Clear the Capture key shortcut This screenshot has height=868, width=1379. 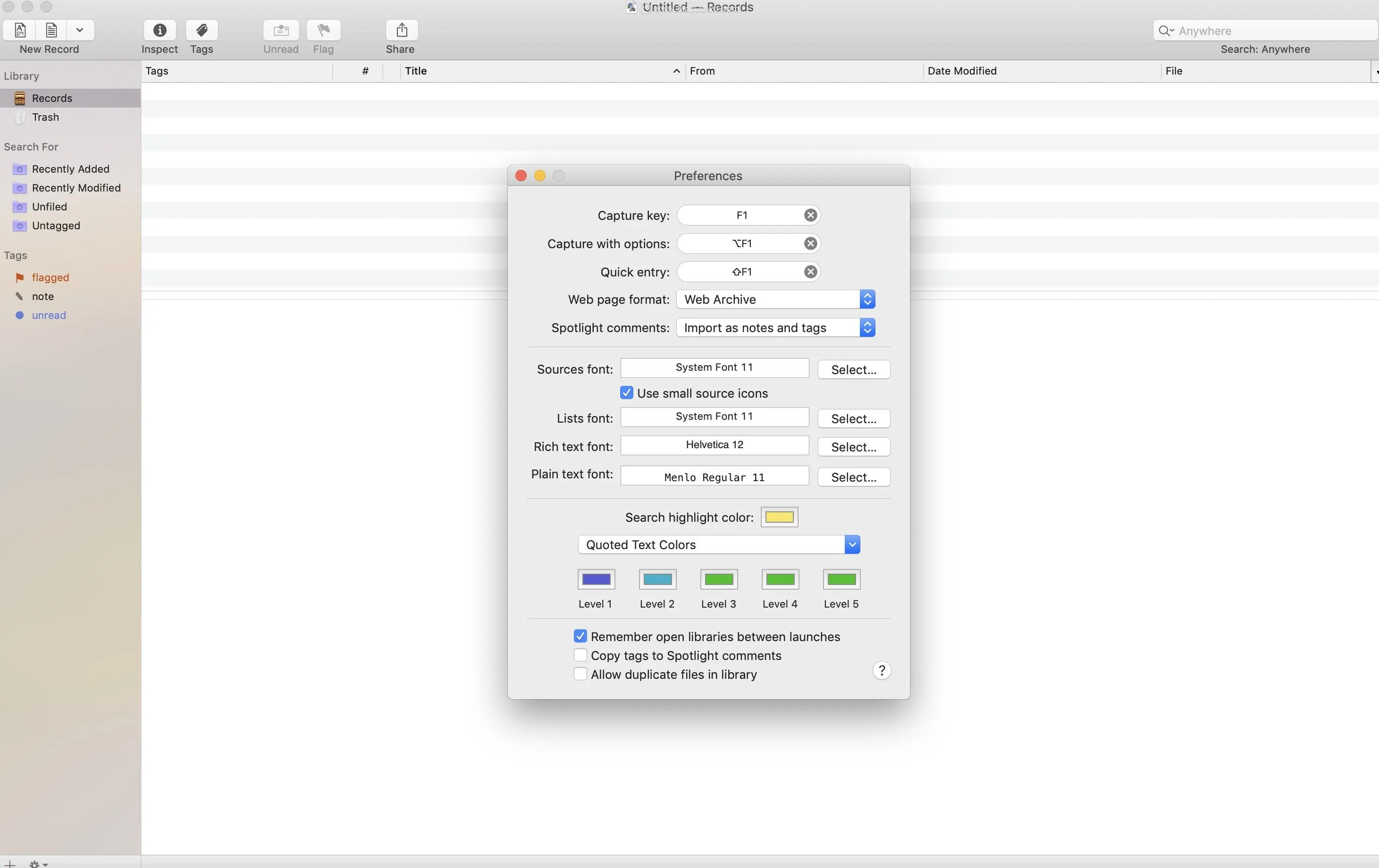(x=810, y=215)
